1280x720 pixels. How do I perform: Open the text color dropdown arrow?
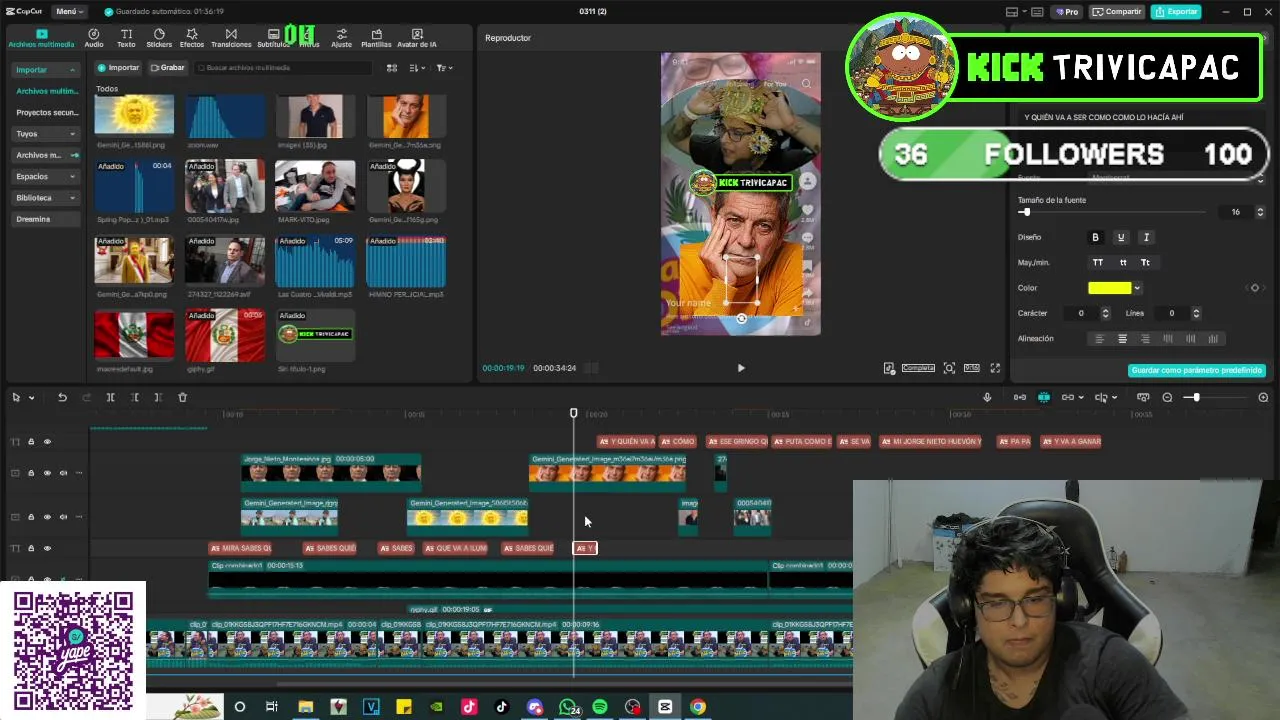1137,288
